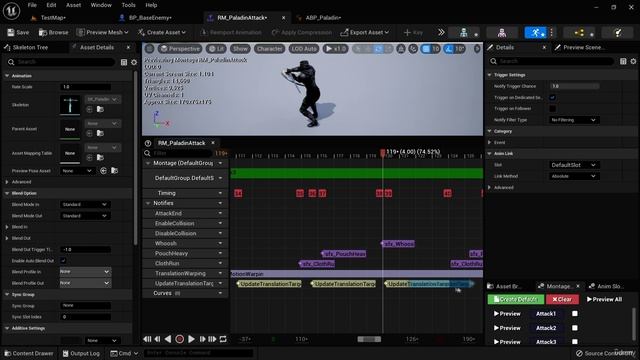
Task: Clear montage sections with Clear button
Action: tap(562, 299)
